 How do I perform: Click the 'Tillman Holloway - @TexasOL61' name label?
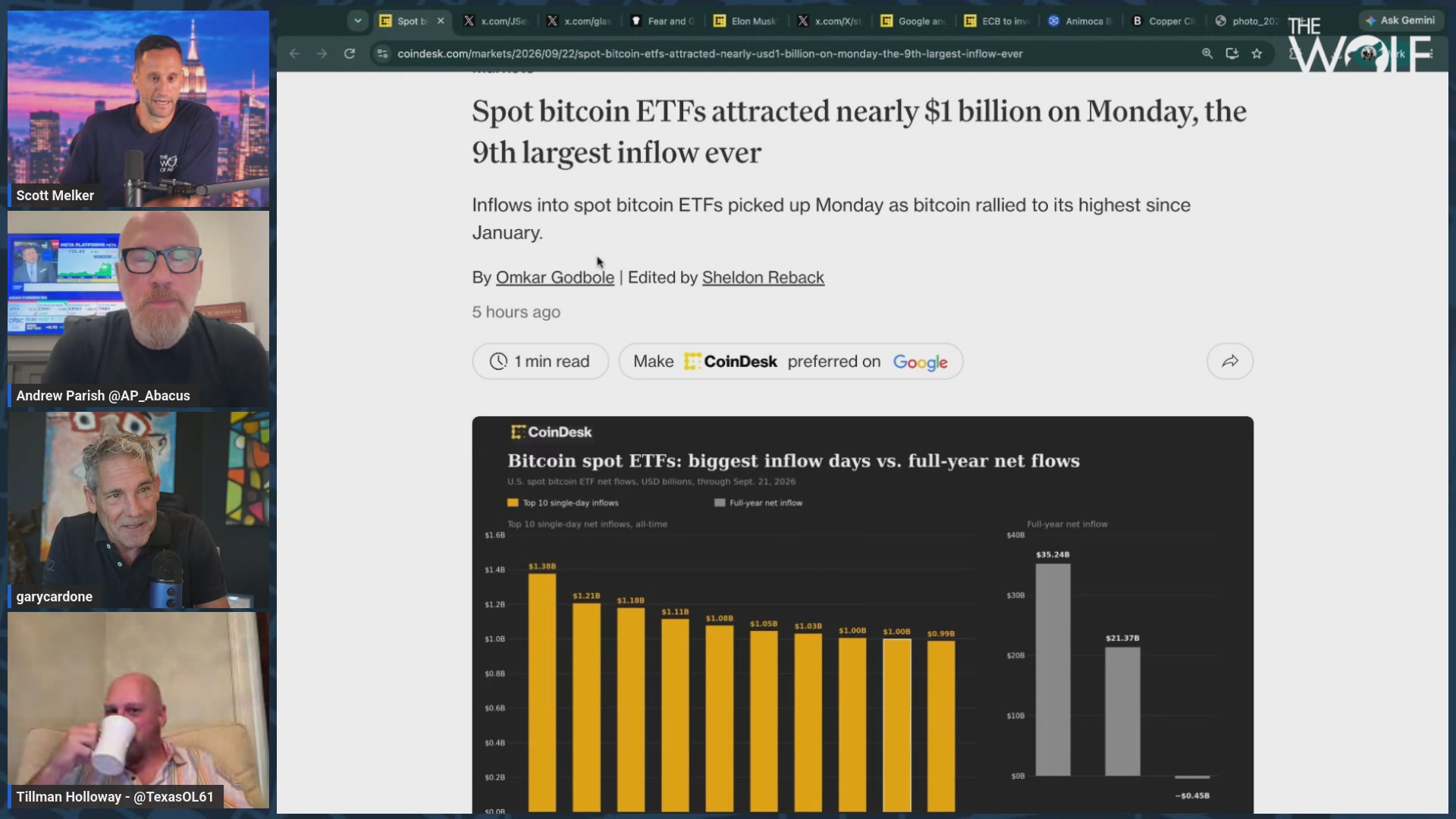pyautogui.click(x=115, y=797)
